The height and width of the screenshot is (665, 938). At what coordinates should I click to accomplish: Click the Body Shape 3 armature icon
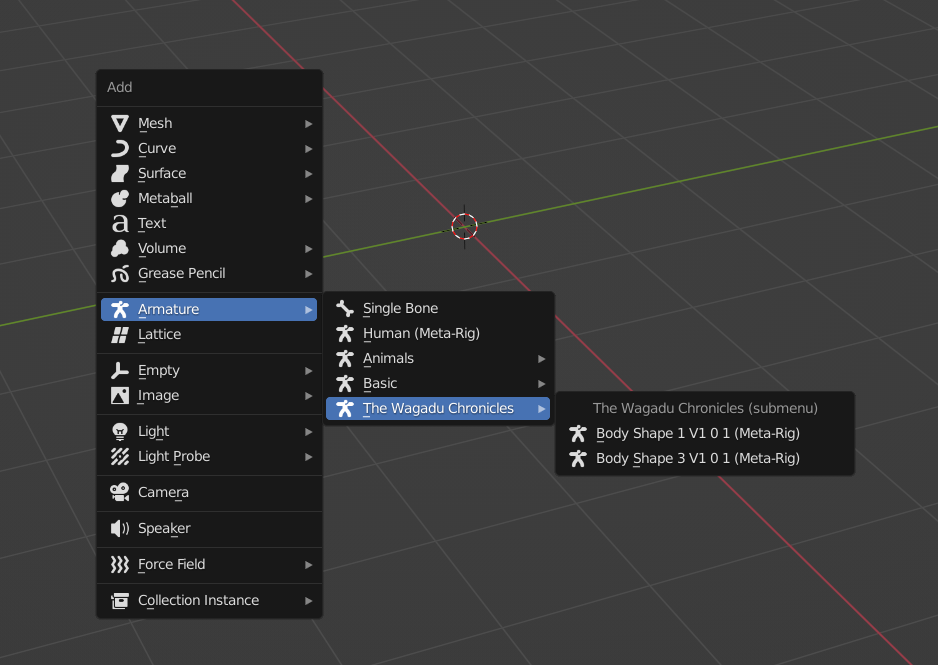point(578,459)
